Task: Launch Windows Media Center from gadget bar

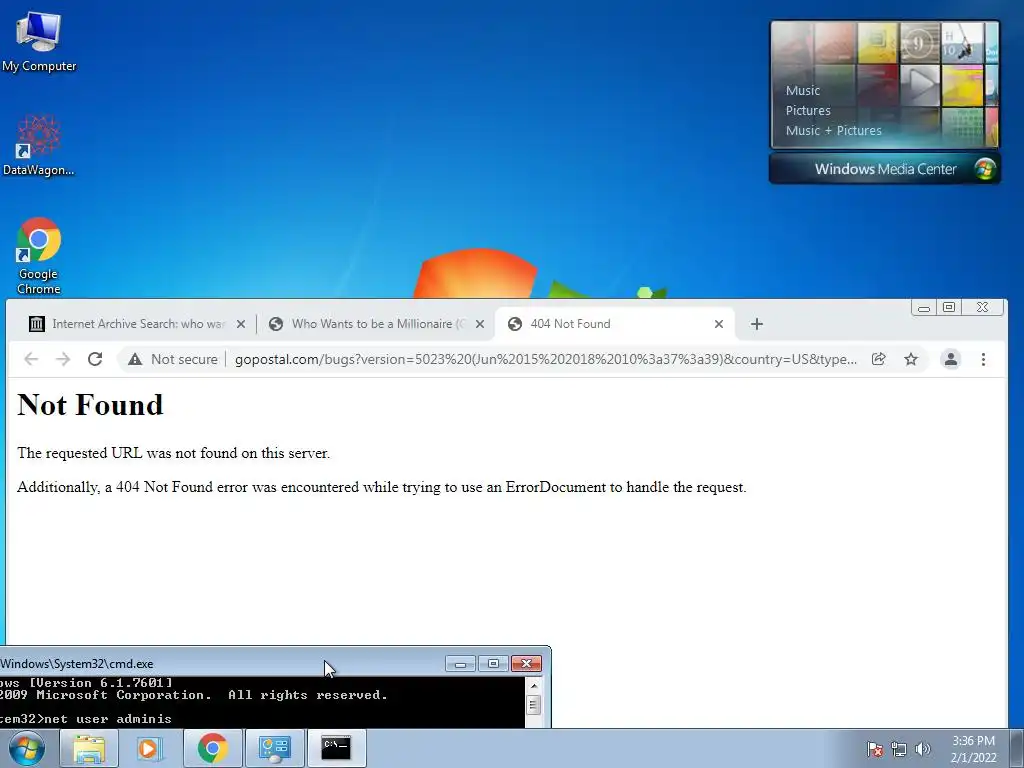Action: click(x=885, y=169)
